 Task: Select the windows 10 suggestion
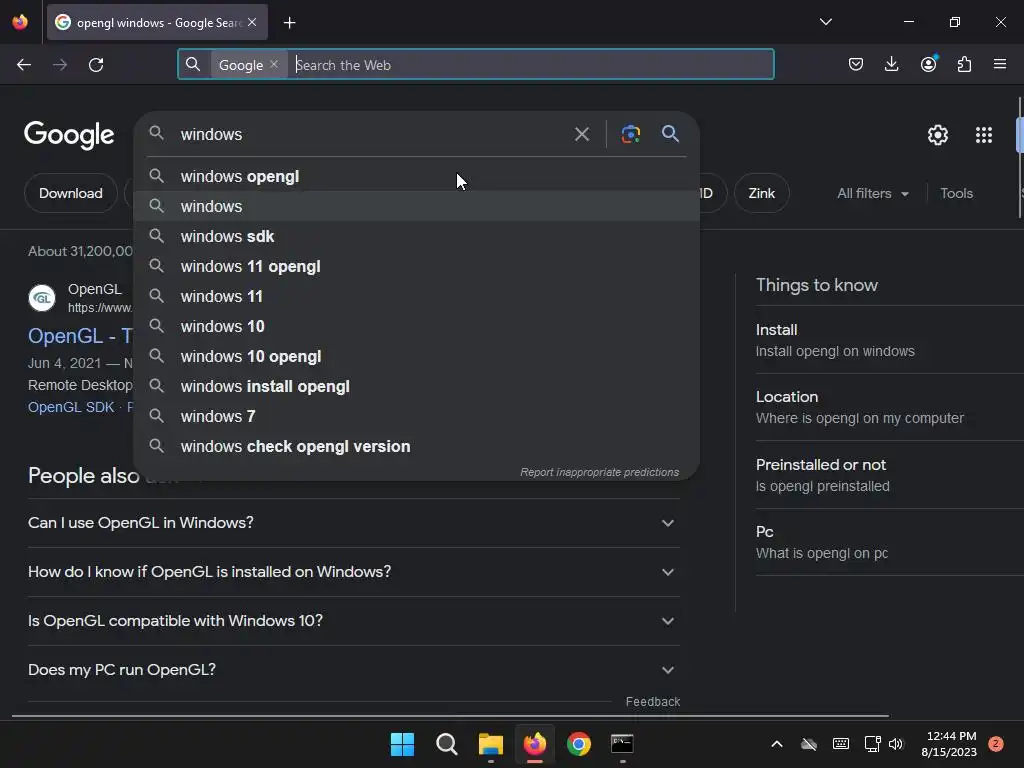tap(416, 327)
